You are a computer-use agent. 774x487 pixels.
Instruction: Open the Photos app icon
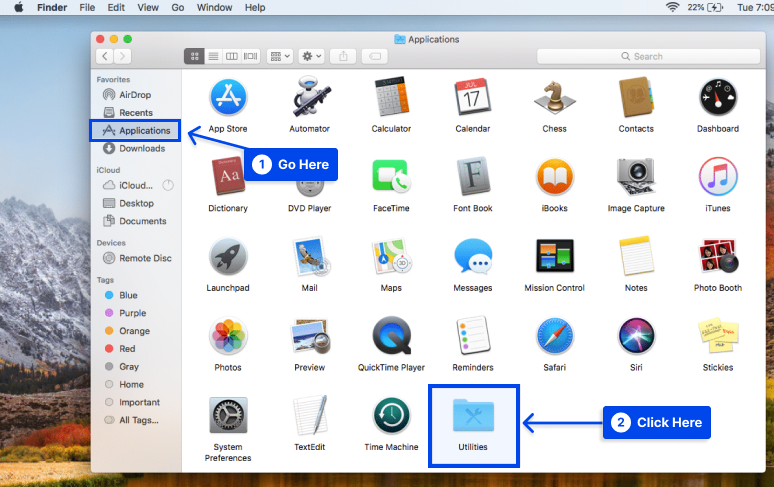(x=228, y=336)
